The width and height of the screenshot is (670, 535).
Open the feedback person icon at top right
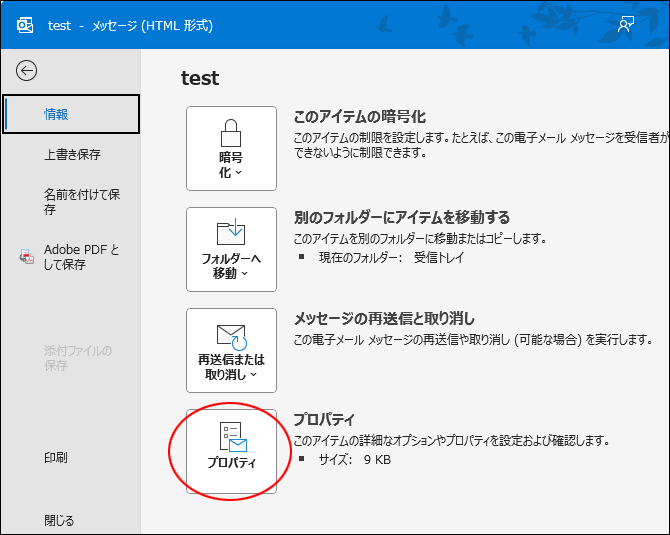[626, 25]
